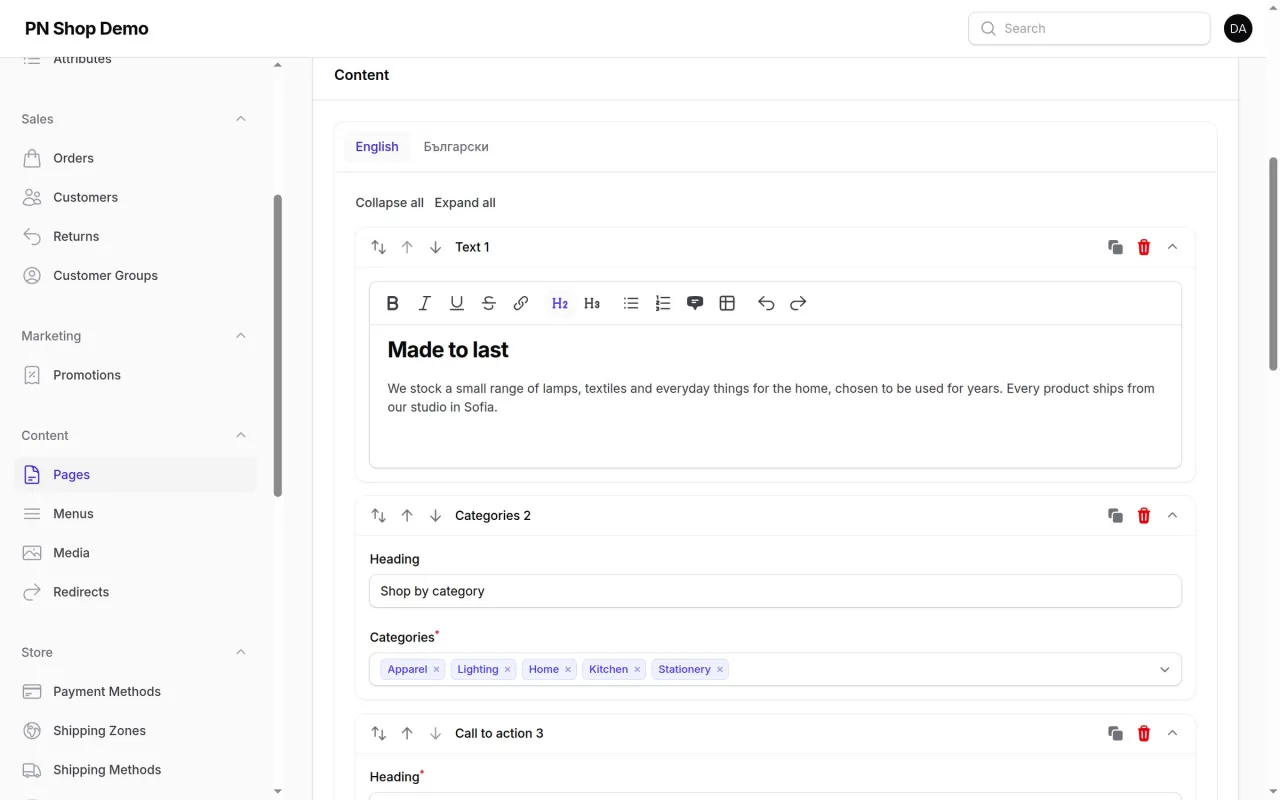Duplicate the Text 1 block
This screenshot has width=1280, height=800.
1115,247
